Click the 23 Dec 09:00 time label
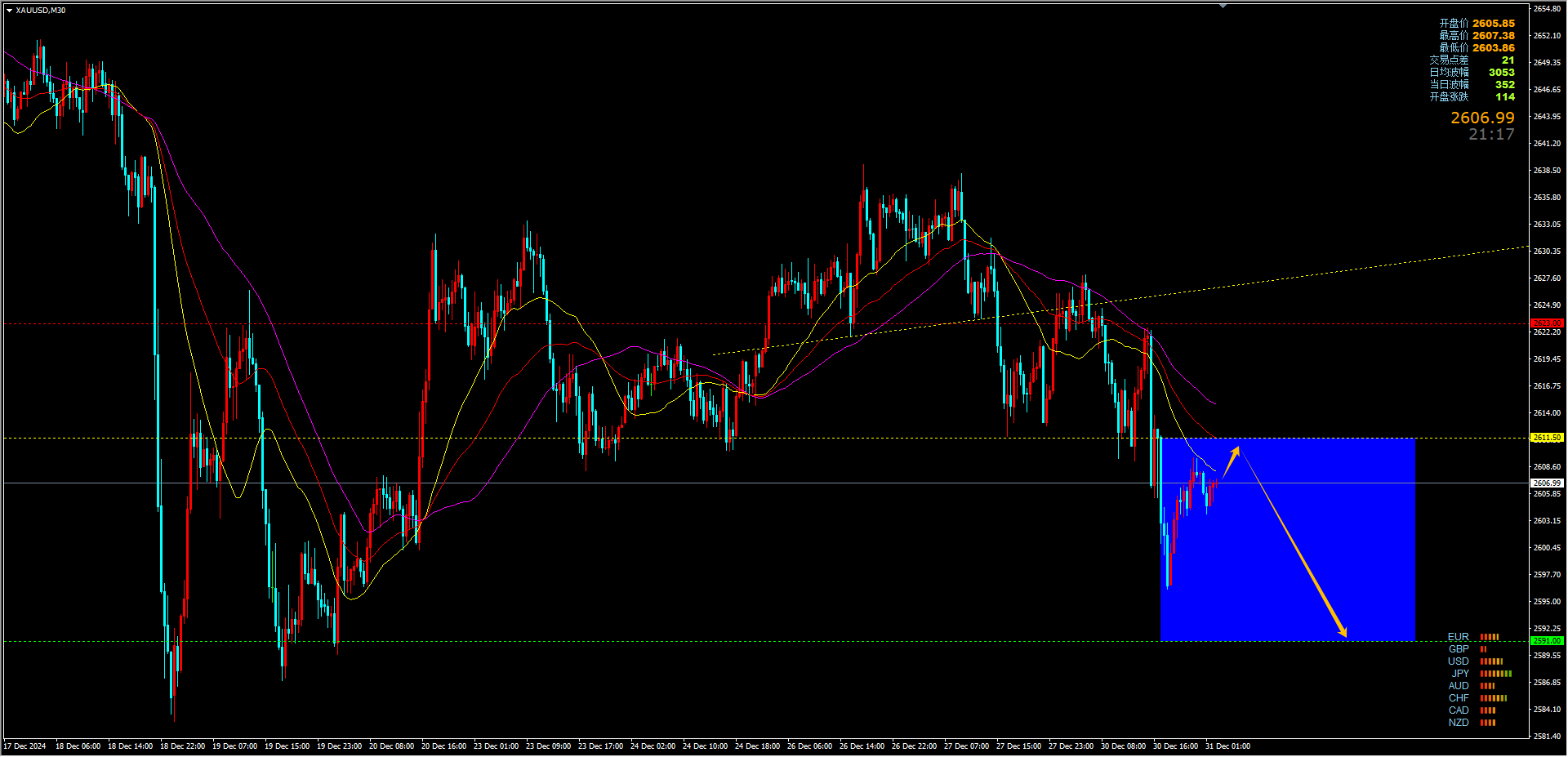The width and height of the screenshot is (1568, 757). tap(549, 746)
